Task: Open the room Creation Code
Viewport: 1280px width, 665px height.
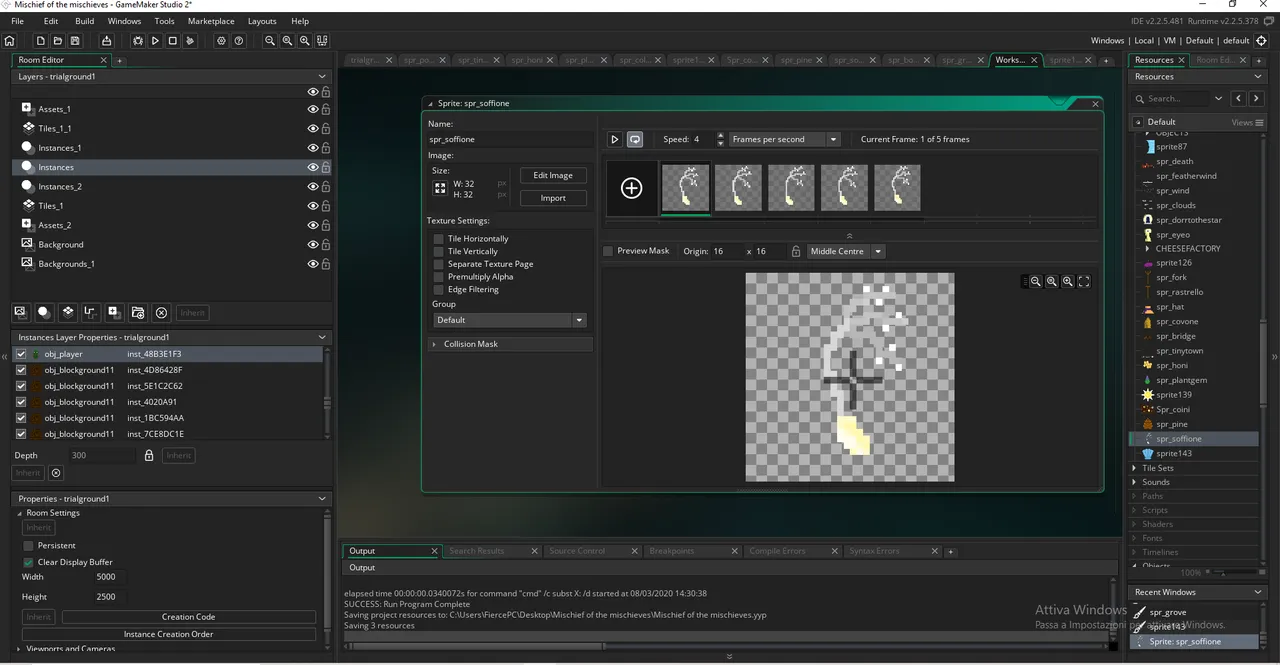Action: (x=189, y=617)
